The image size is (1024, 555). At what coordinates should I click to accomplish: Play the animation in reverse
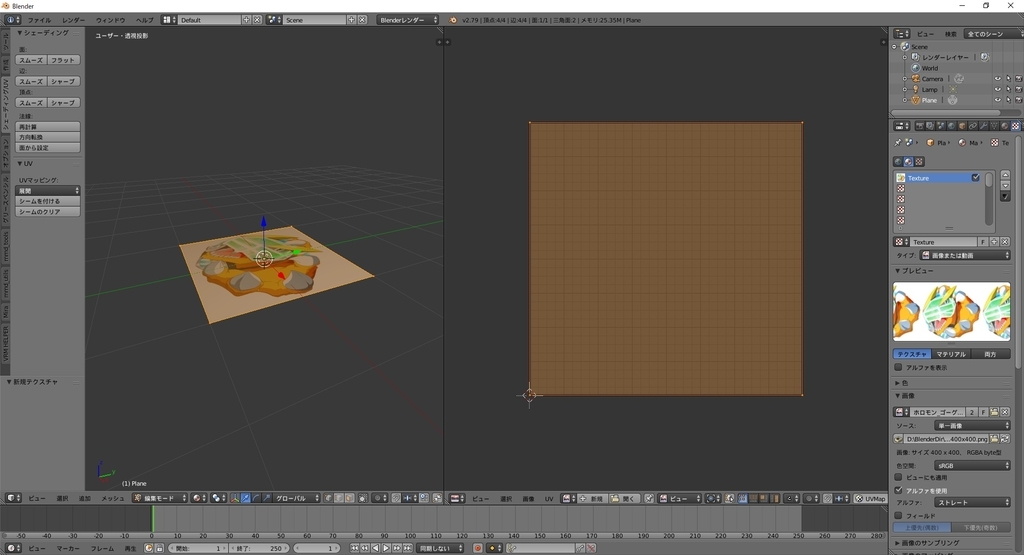coord(376,548)
